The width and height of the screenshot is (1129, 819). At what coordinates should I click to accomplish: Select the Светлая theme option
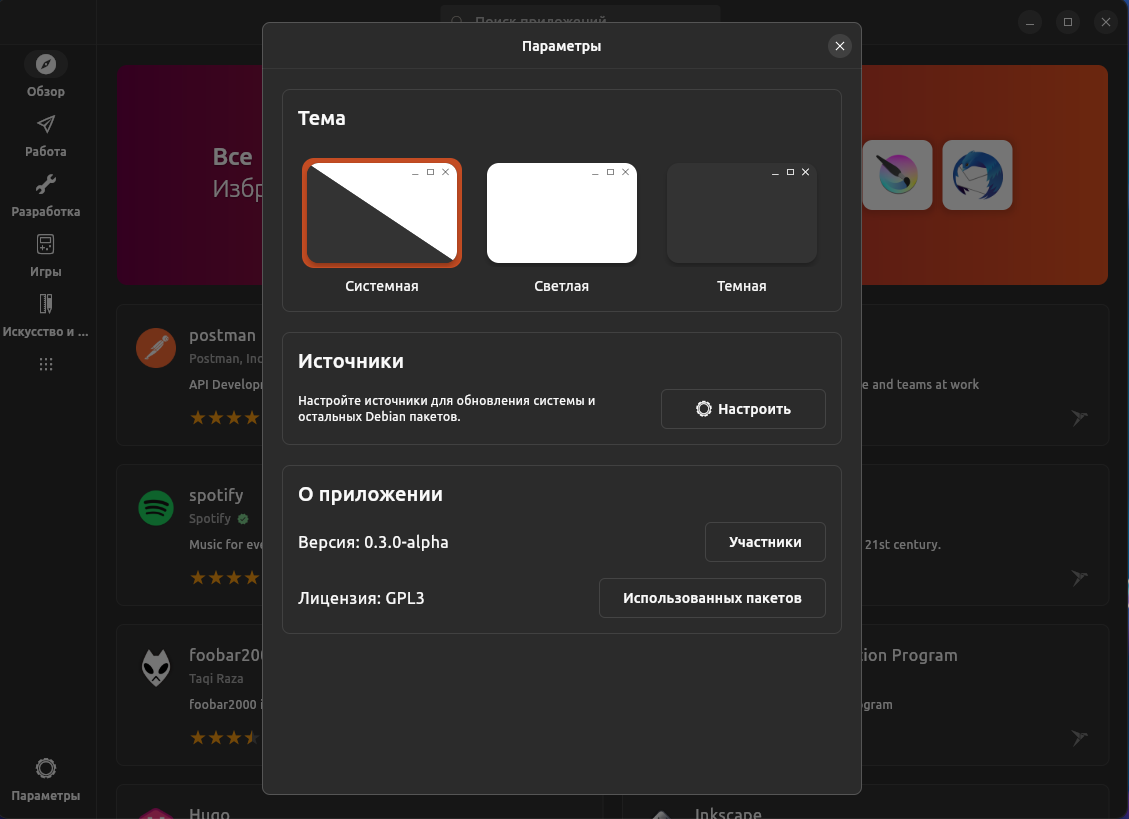coord(562,213)
